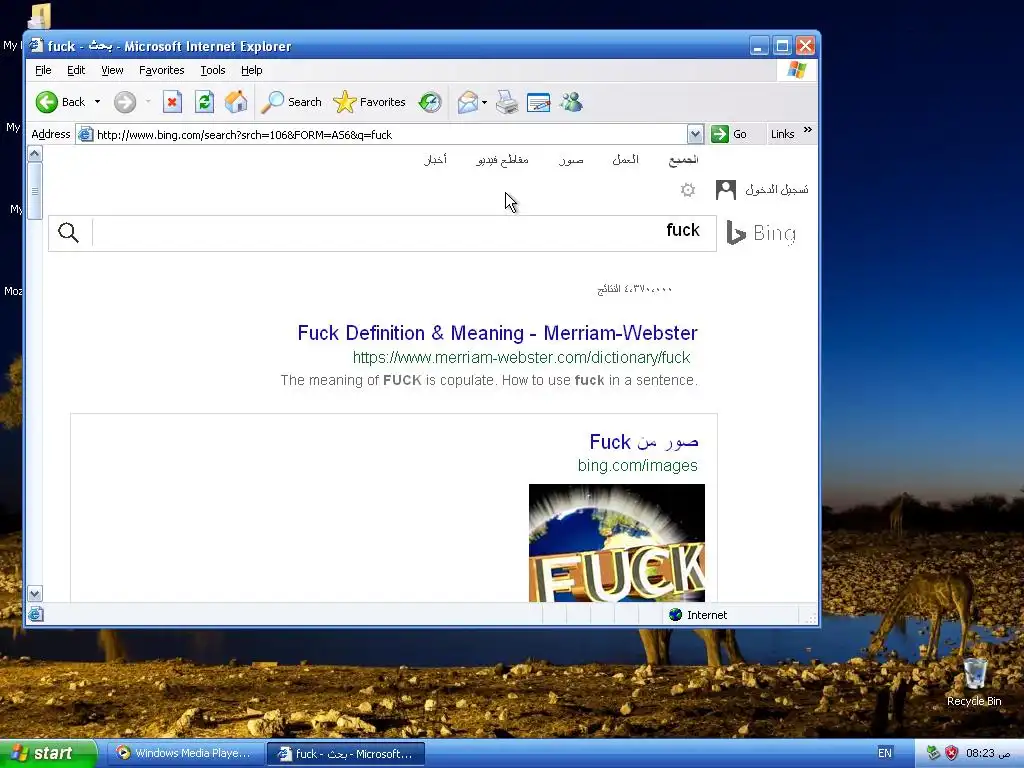
Task: Expand the address bar dropdown
Action: coord(695,135)
